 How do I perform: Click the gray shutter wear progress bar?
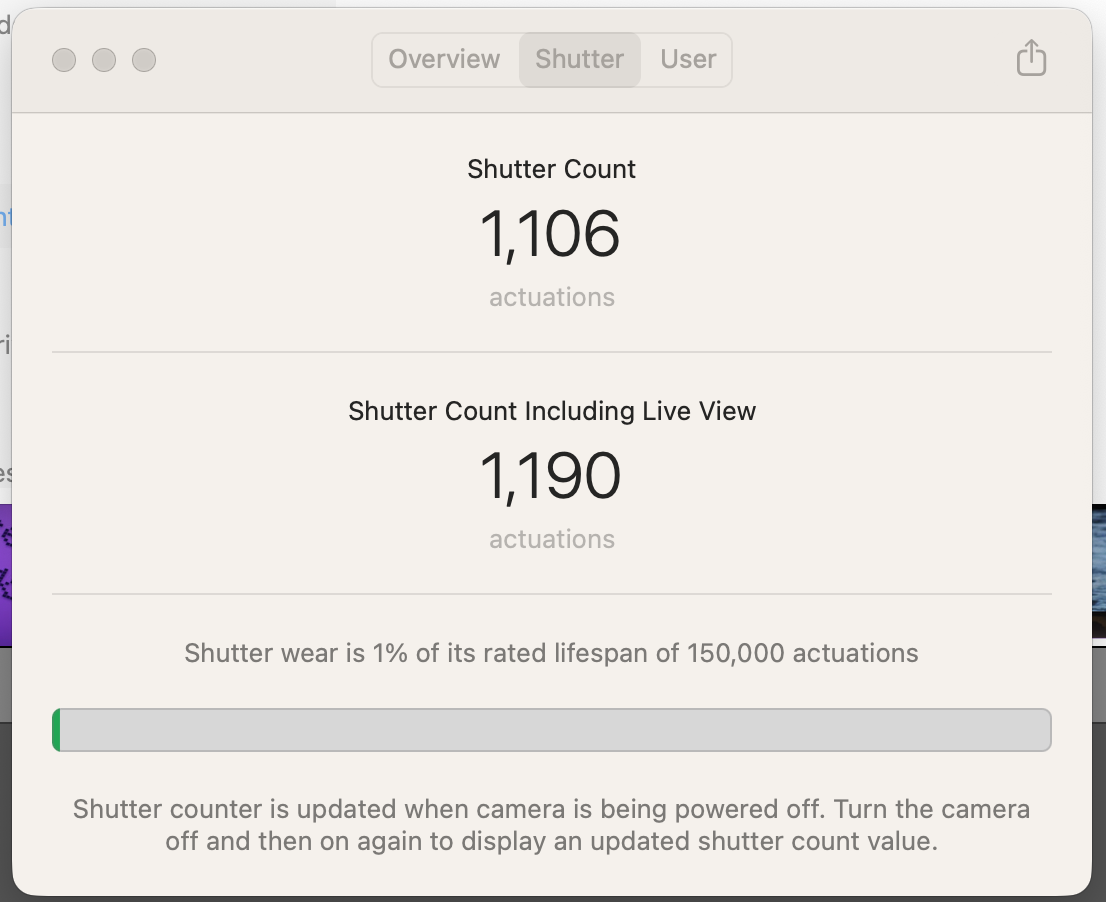[x=552, y=730]
